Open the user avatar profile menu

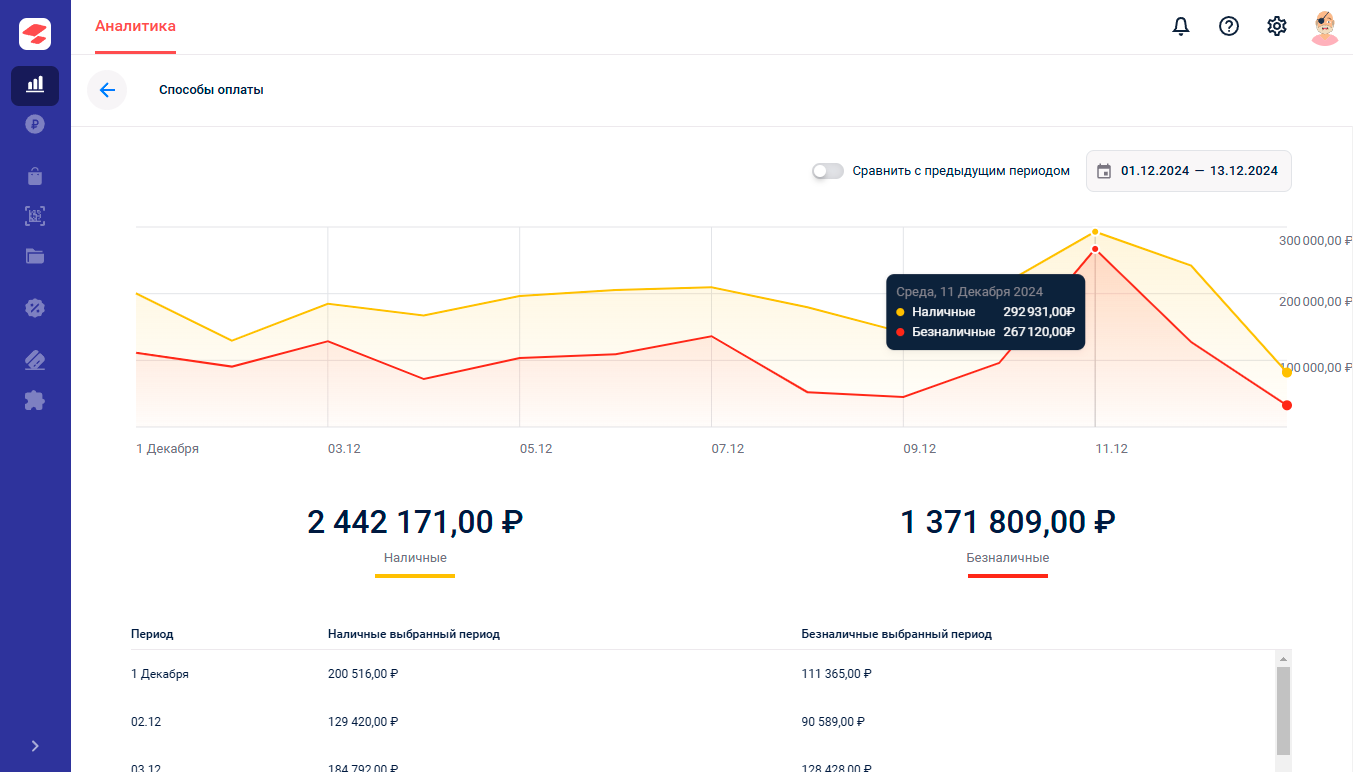[1325, 27]
